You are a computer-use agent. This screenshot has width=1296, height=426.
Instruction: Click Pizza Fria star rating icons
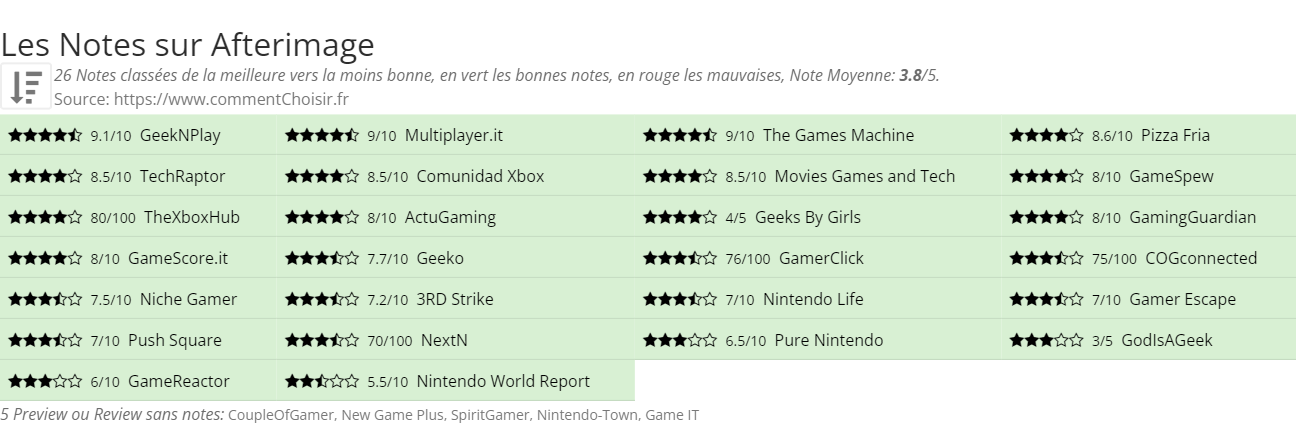pyautogui.click(x=1046, y=135)
